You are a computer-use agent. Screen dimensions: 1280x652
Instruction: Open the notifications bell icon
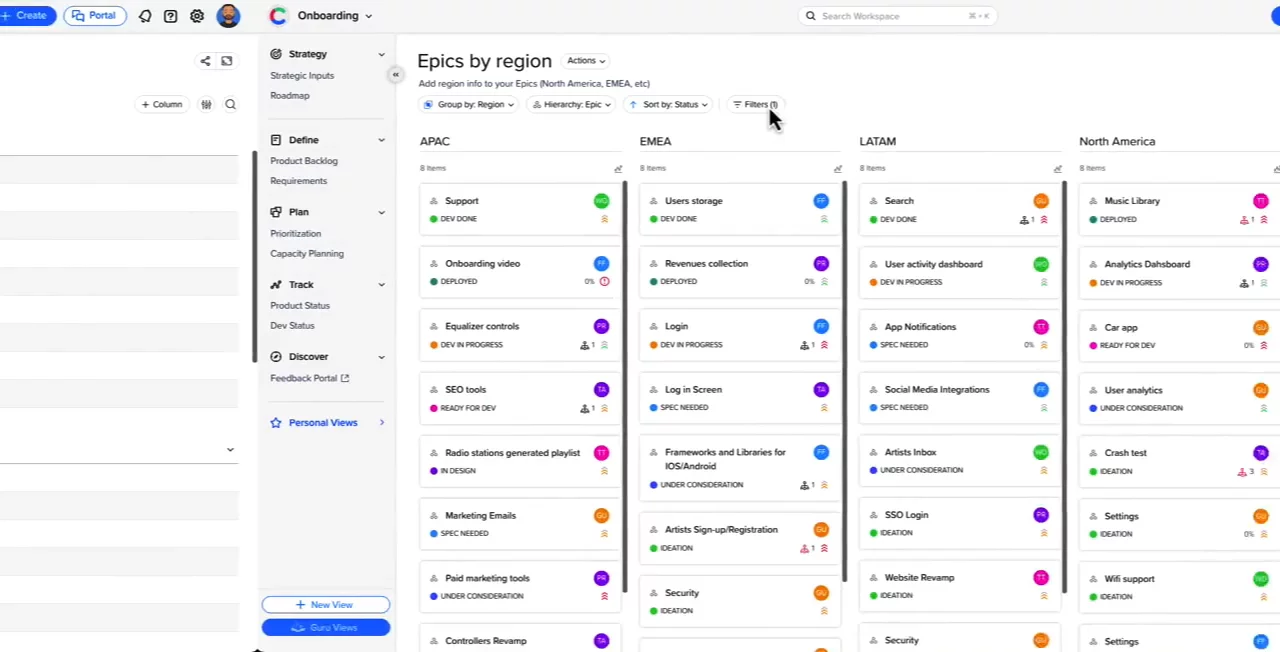(145, 16)
